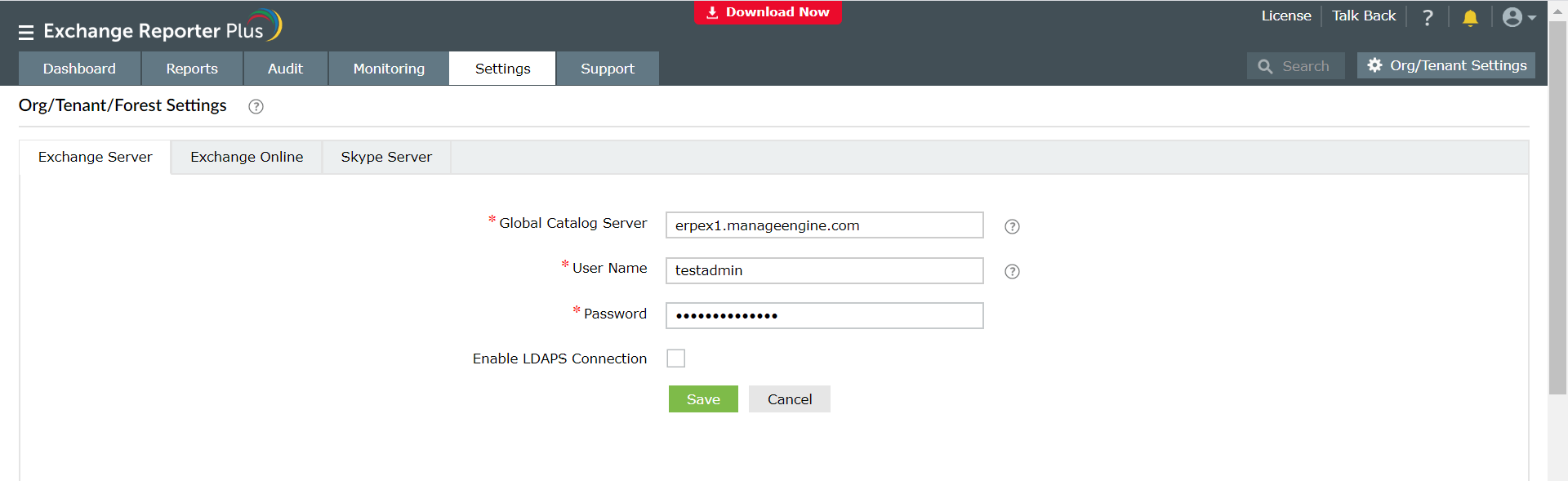Screen dimensions: 1568x481
Task: Switch to the Monitoring tab
Action: pyautogui.click(x=389, y=69)
